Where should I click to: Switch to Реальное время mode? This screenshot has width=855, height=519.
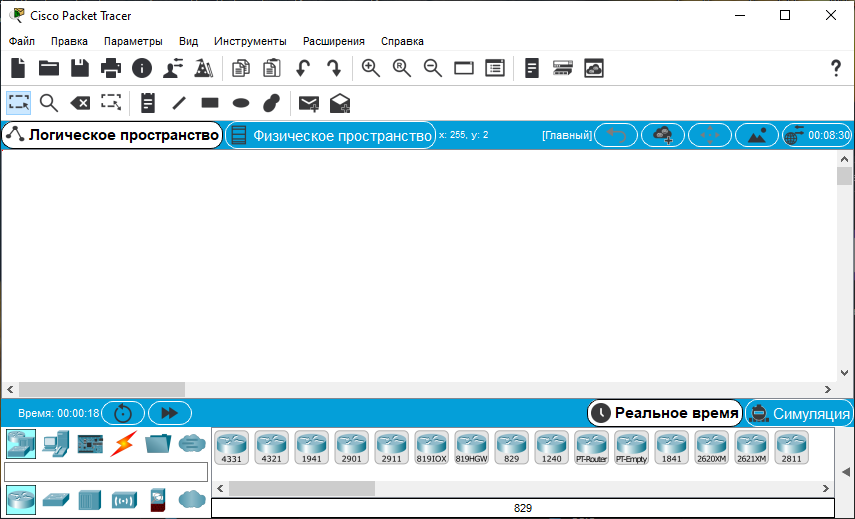coord(665,413)
